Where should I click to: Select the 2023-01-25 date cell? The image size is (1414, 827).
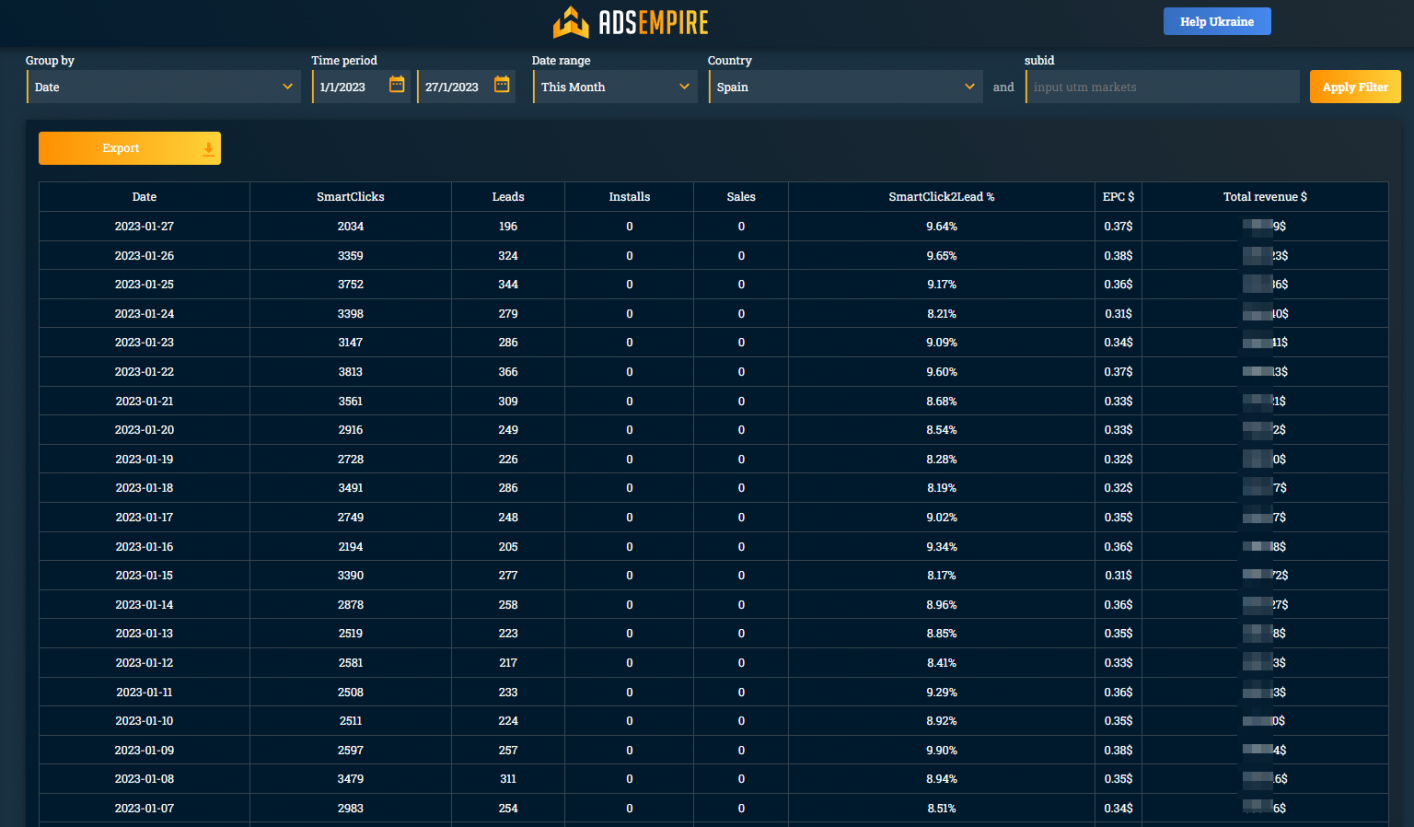pos(144,284)
